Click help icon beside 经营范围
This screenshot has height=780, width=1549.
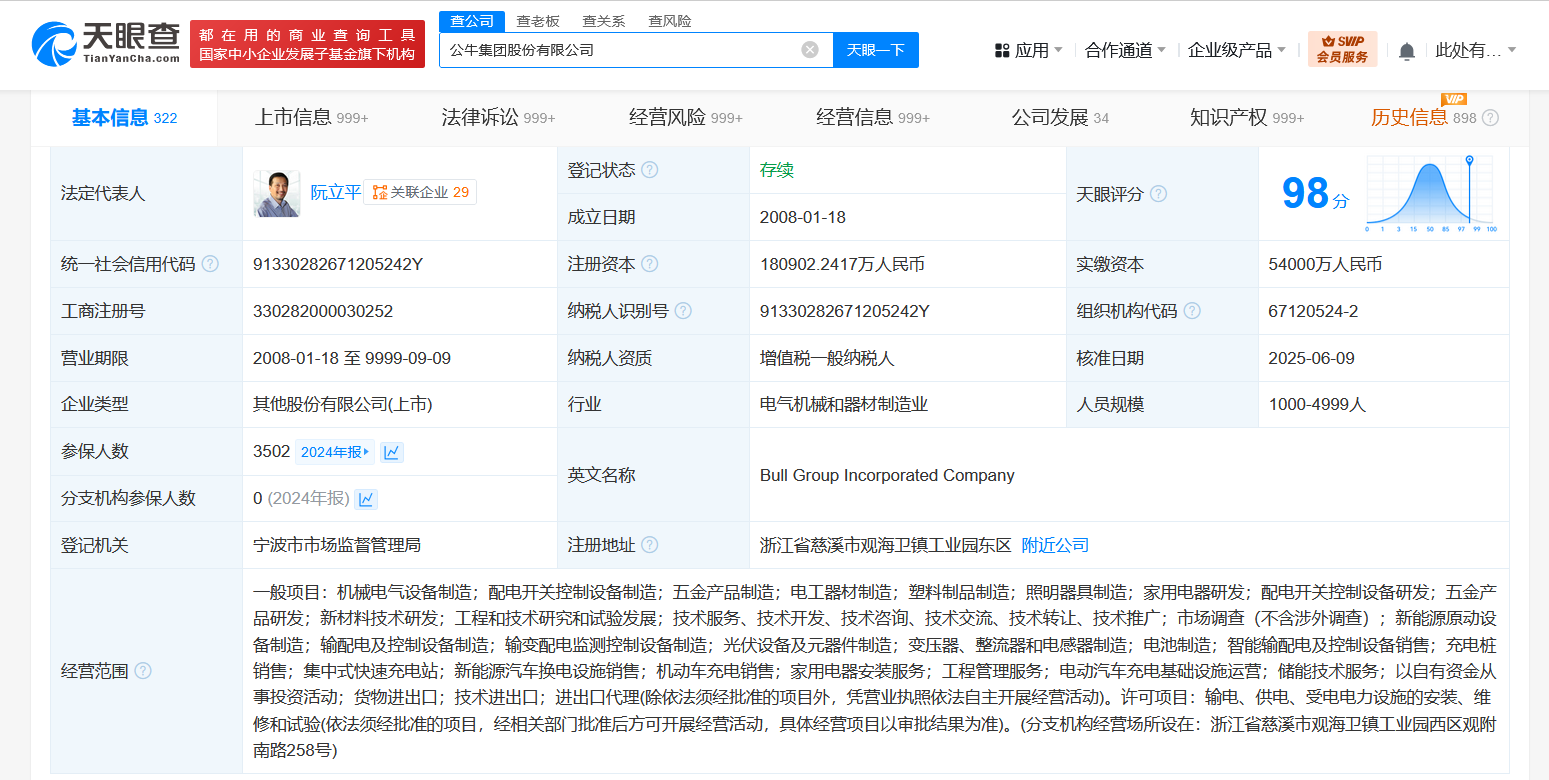143,671
